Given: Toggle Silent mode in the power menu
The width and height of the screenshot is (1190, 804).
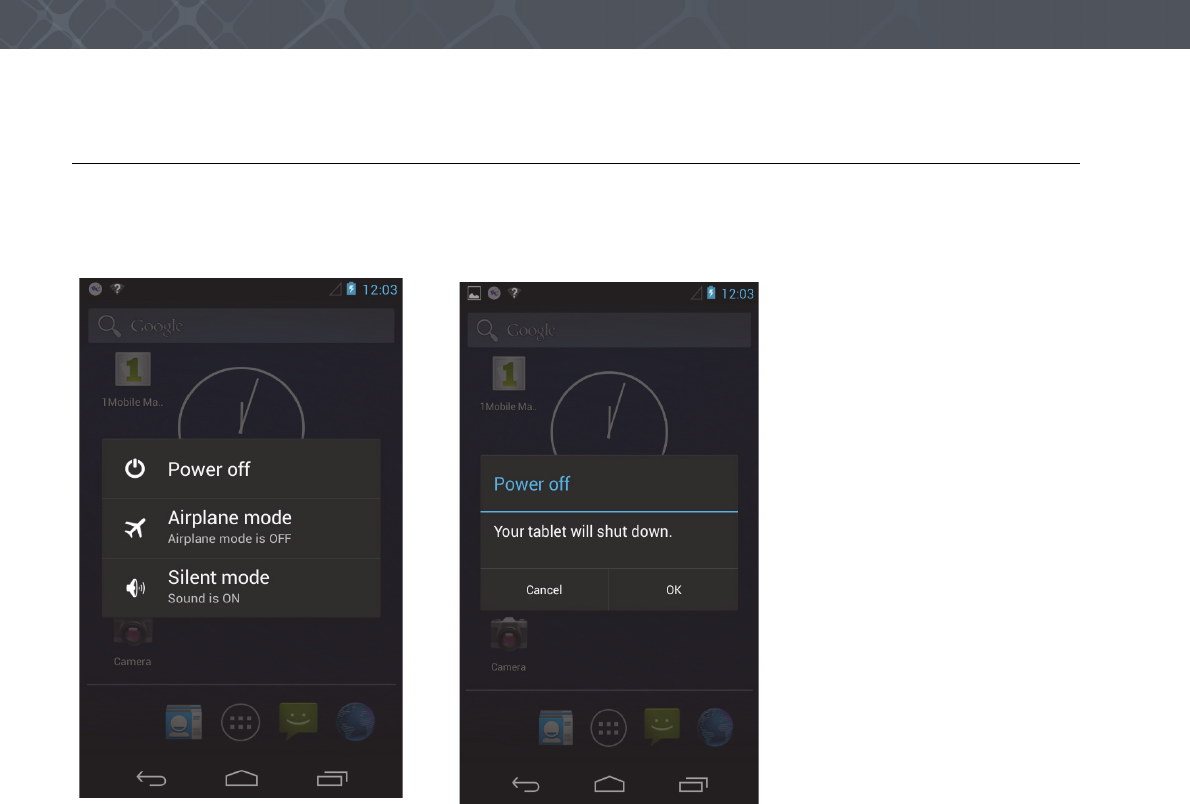Looking at the screenshot, I should tap(241, 588).
